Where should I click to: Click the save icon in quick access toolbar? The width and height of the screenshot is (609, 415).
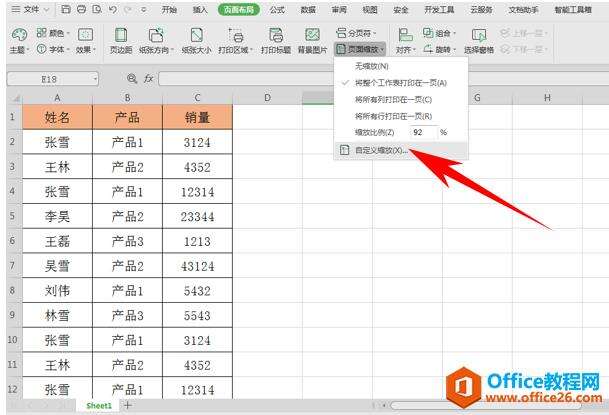pyautogui.click(x=66, y=9)
